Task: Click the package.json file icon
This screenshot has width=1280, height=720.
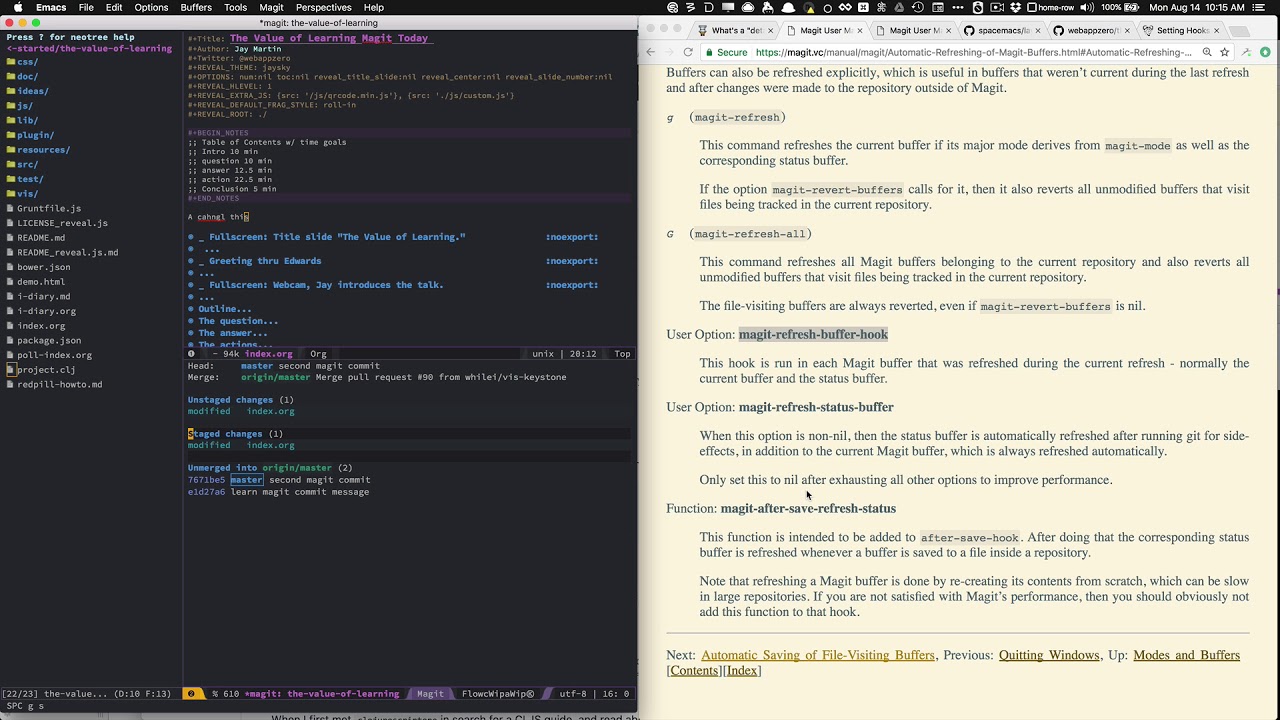Action: 11,340
